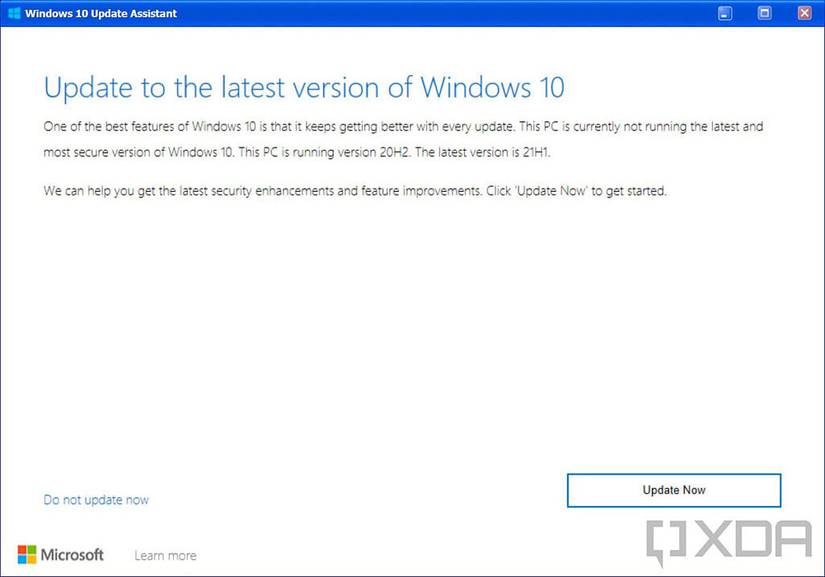Minimize the Update Assistant window
The height and width of the screenshot is (577, 825).
coord(725,13)
